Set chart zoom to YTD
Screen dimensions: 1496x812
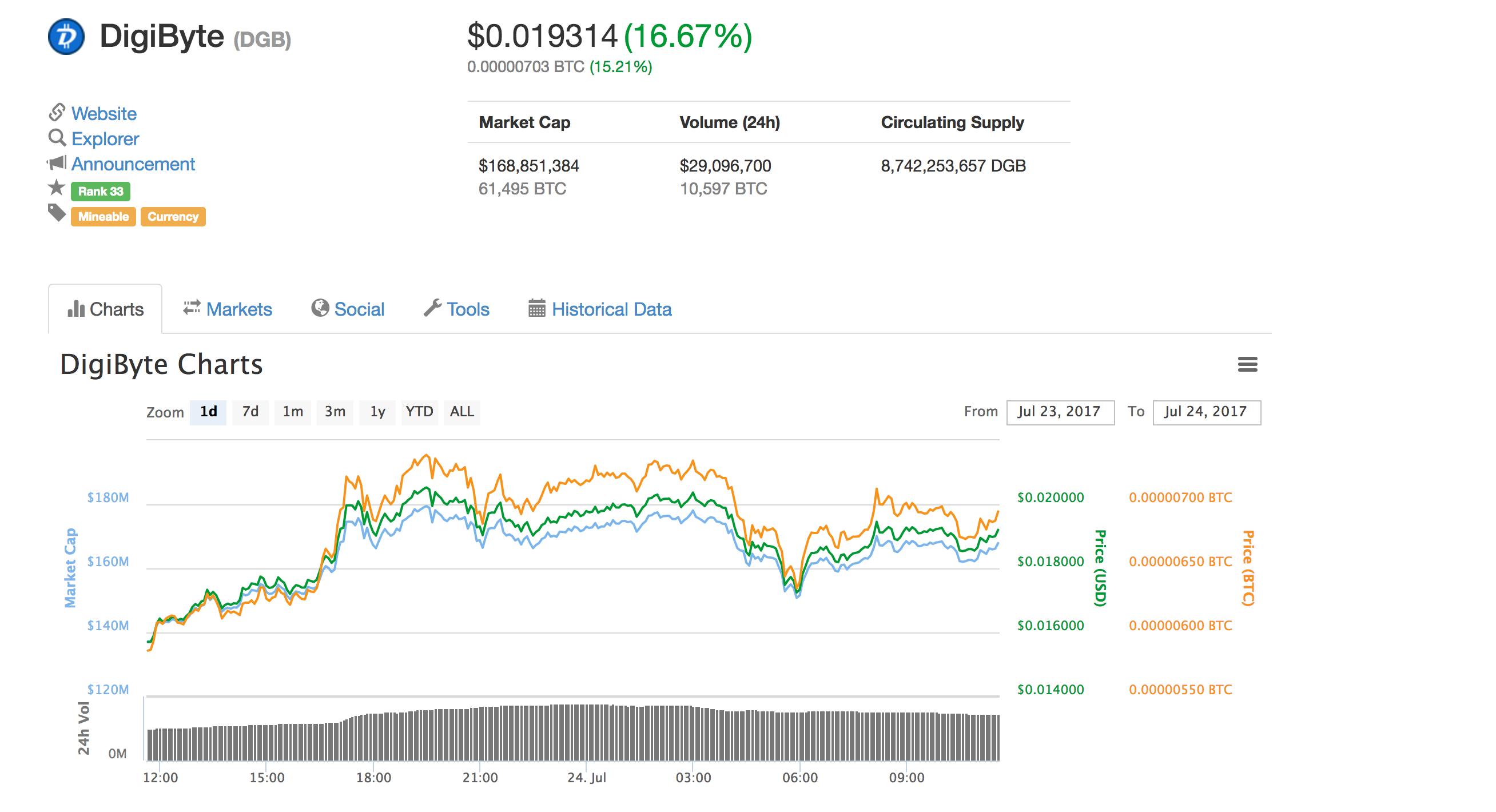pos(419,412)
